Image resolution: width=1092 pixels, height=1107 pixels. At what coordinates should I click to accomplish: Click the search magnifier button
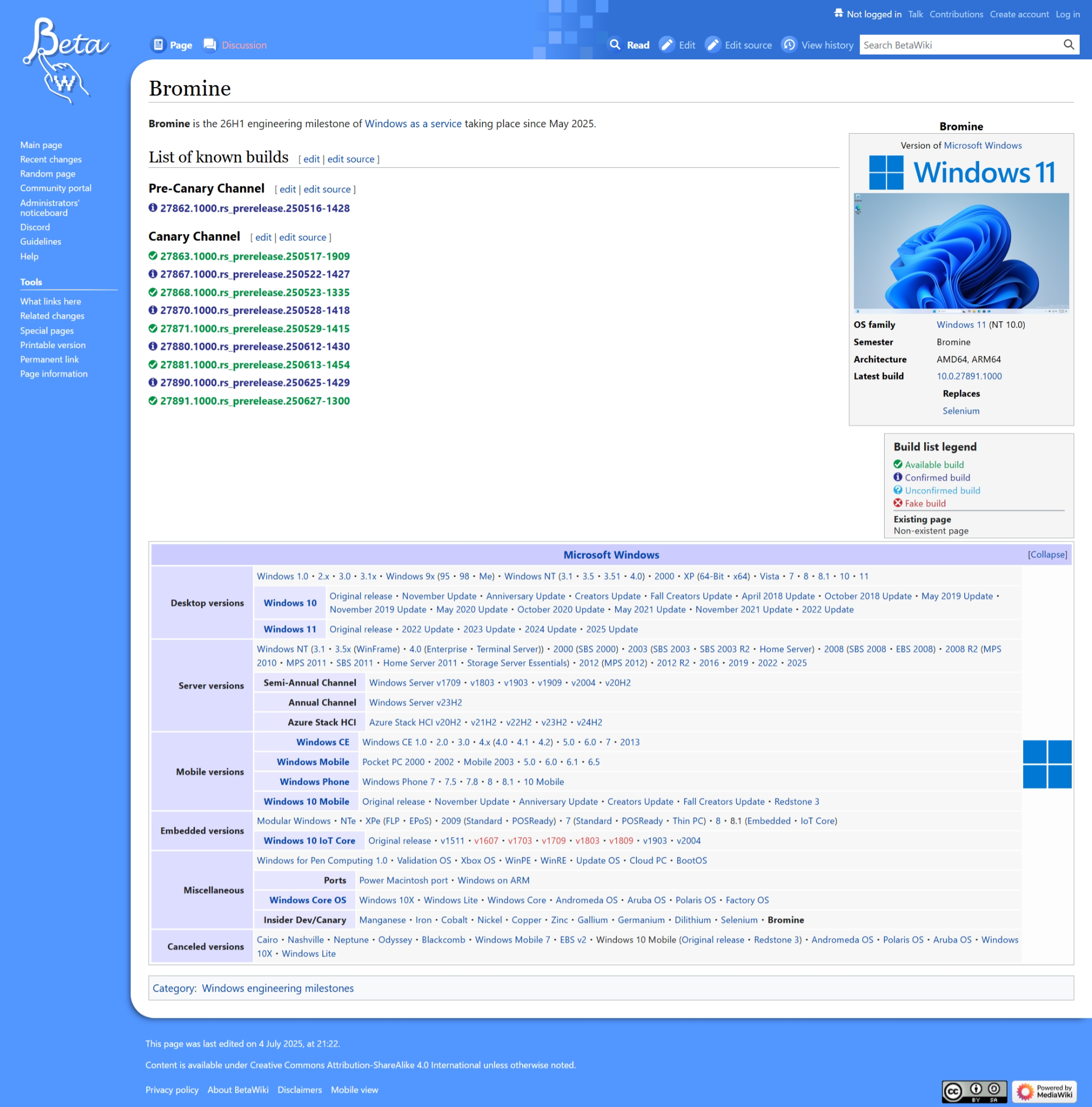(1068, 45)
